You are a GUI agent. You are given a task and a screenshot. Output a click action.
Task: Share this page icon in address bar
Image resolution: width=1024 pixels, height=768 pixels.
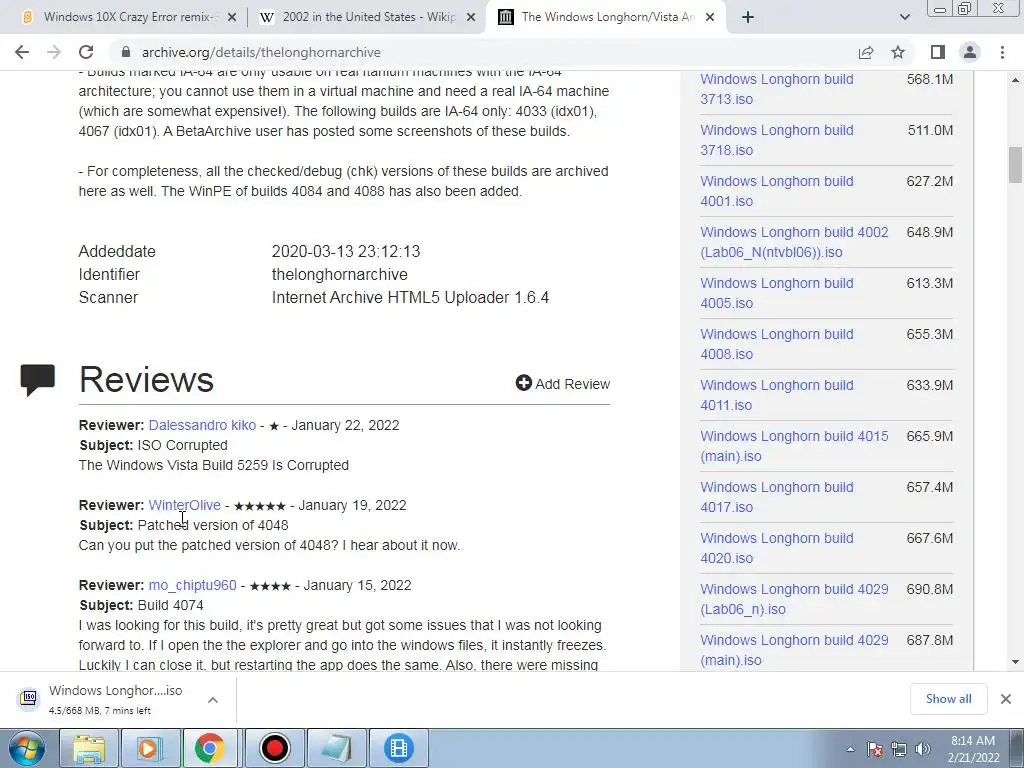866,52
